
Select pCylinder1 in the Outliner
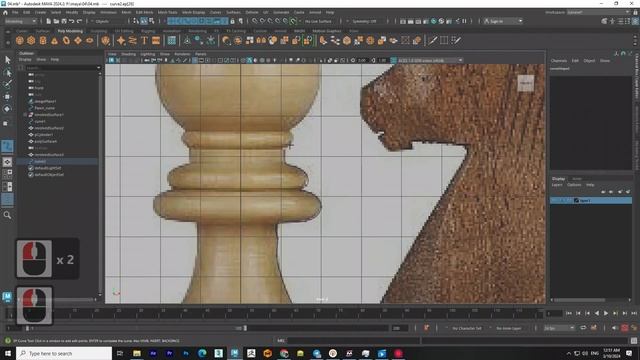pyautogui.click(x=43, y=135)
